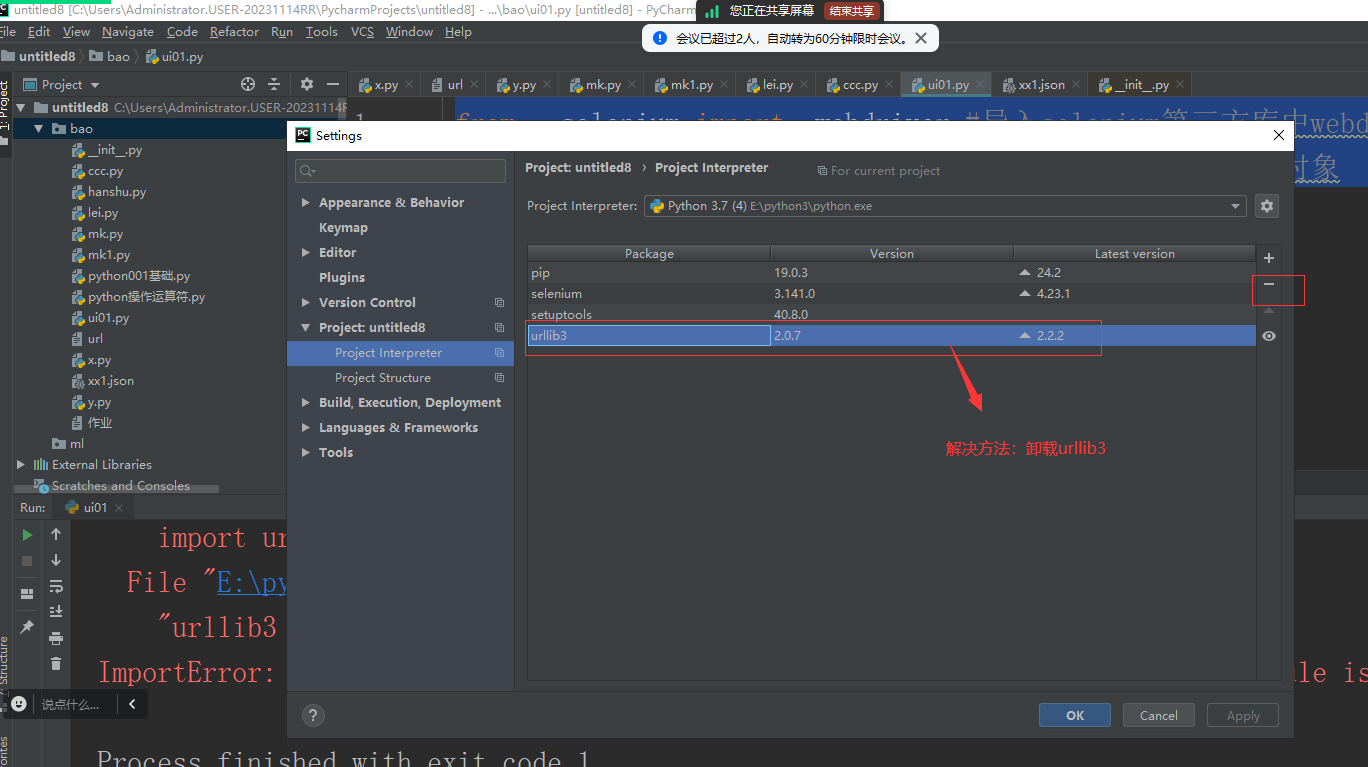Select Project Interpreter settings item

click(x=400, y=353)
